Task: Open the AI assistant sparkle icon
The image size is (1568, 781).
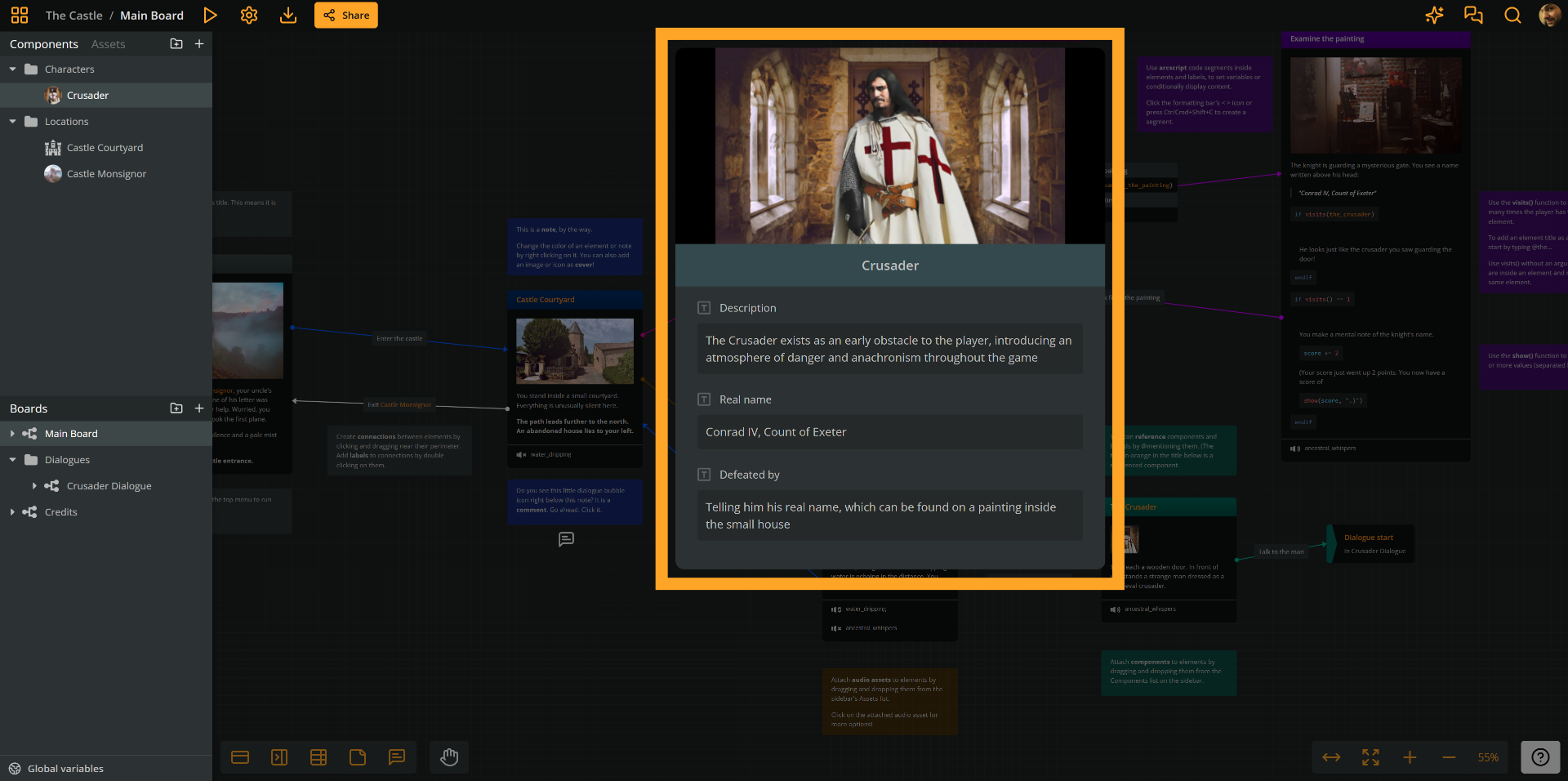Action: (x=1434, y=16)
